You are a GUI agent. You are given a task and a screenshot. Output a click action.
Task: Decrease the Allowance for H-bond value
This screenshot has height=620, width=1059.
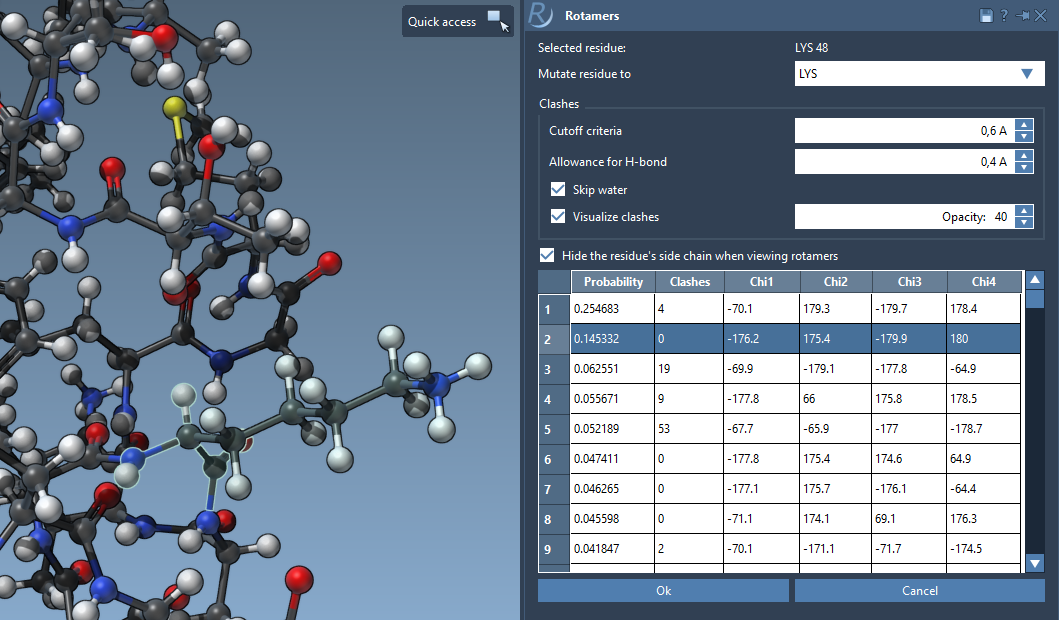[1024, 167]
